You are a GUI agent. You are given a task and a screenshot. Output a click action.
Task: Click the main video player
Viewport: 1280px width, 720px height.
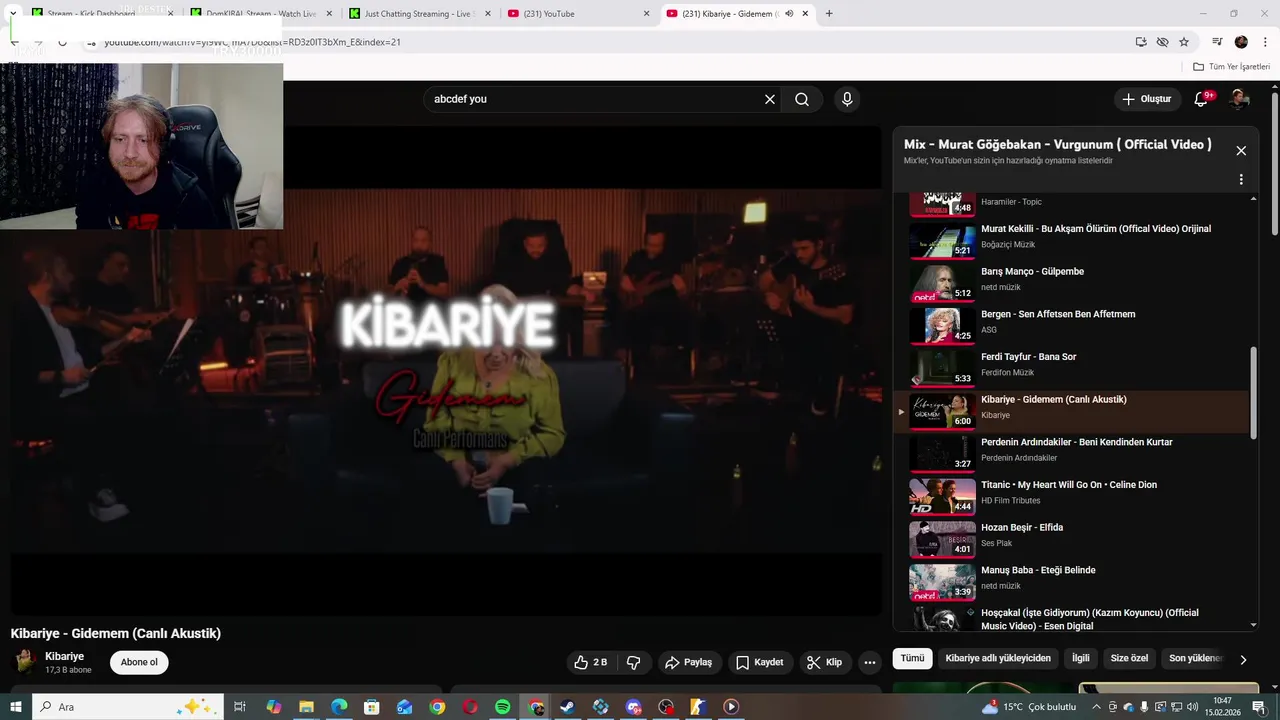click(446, 370)
